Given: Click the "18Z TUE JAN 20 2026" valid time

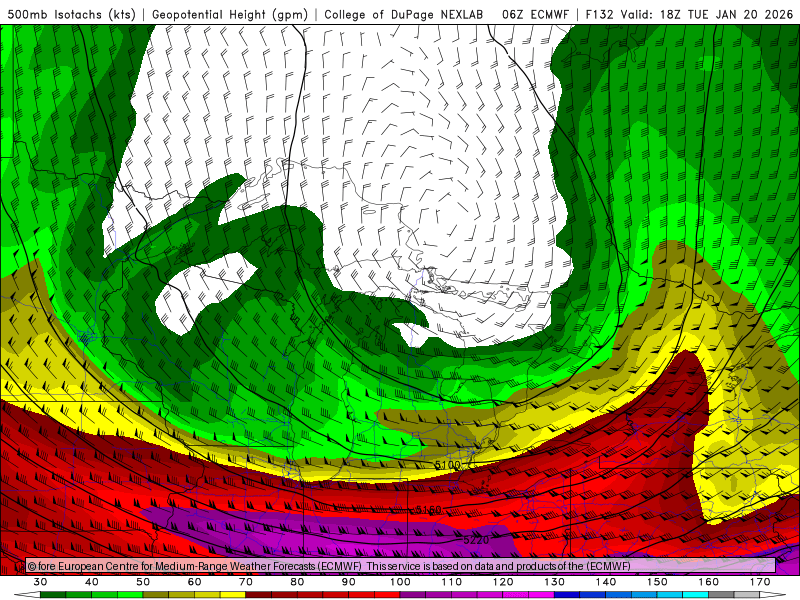Looking at the screenshot, I should (x=727, y=14).
